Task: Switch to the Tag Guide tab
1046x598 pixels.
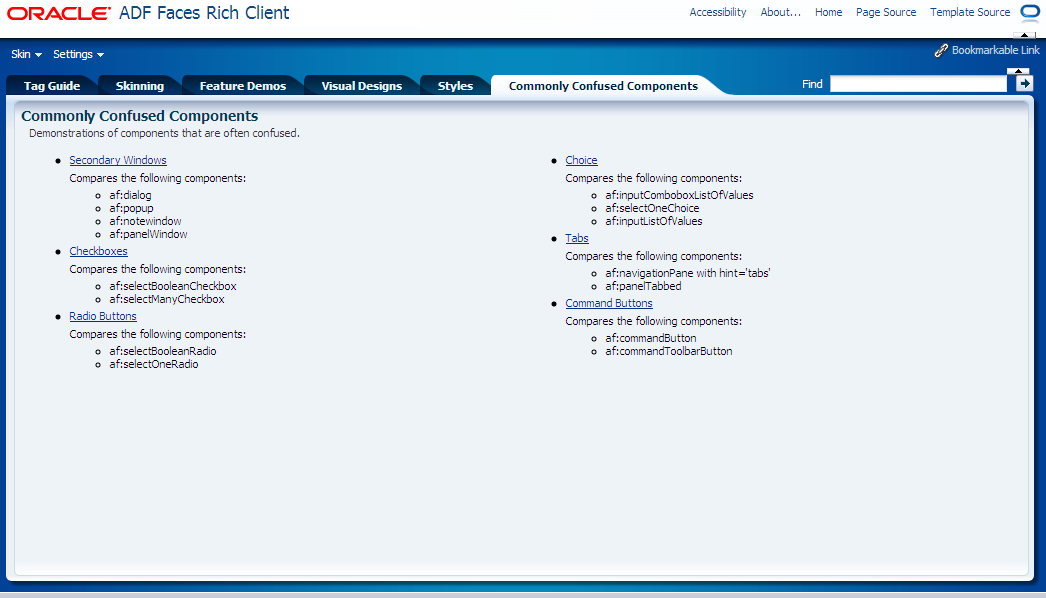Action: [x=51, y=85]
